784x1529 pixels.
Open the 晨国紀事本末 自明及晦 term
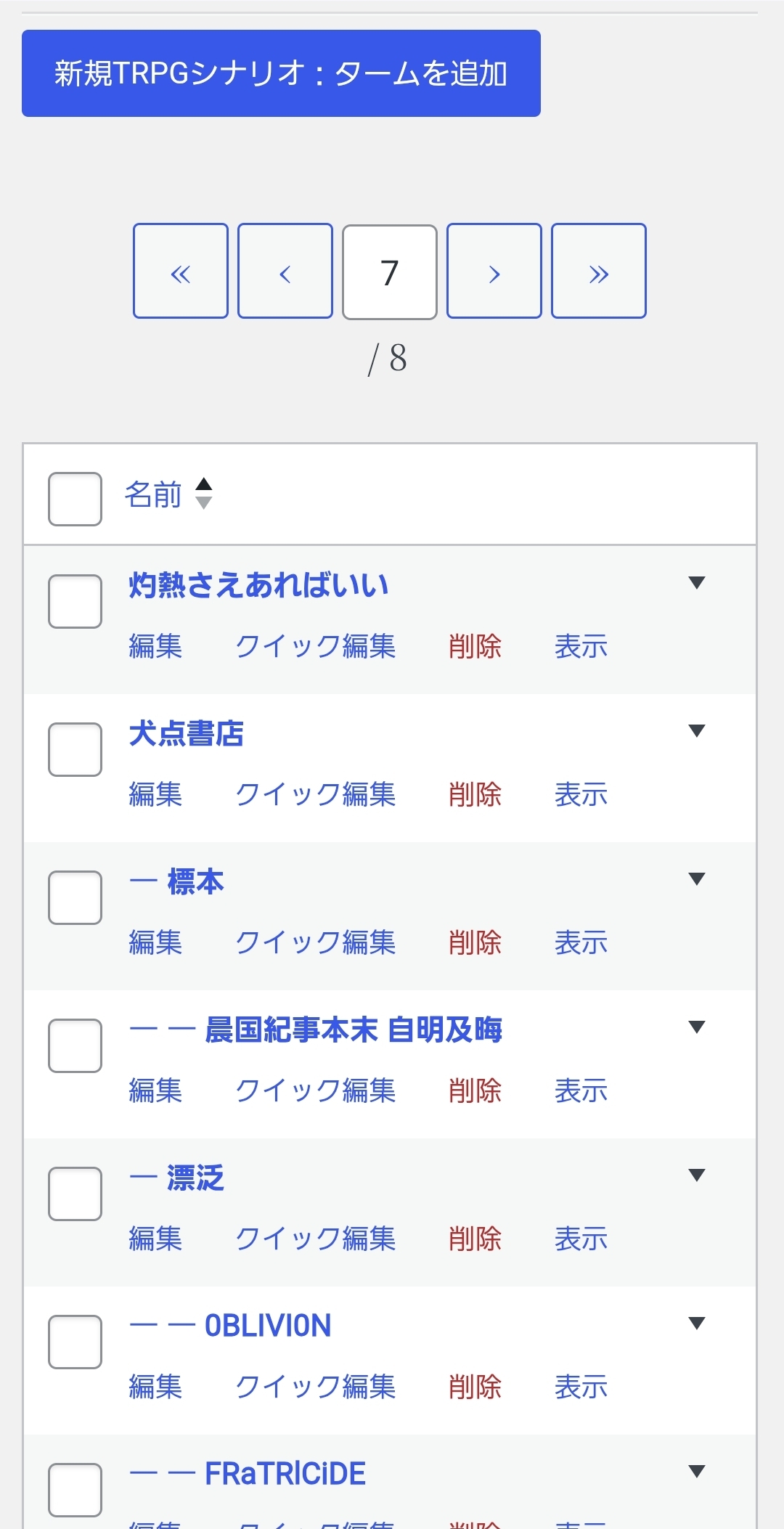[x=353, y=1029]
